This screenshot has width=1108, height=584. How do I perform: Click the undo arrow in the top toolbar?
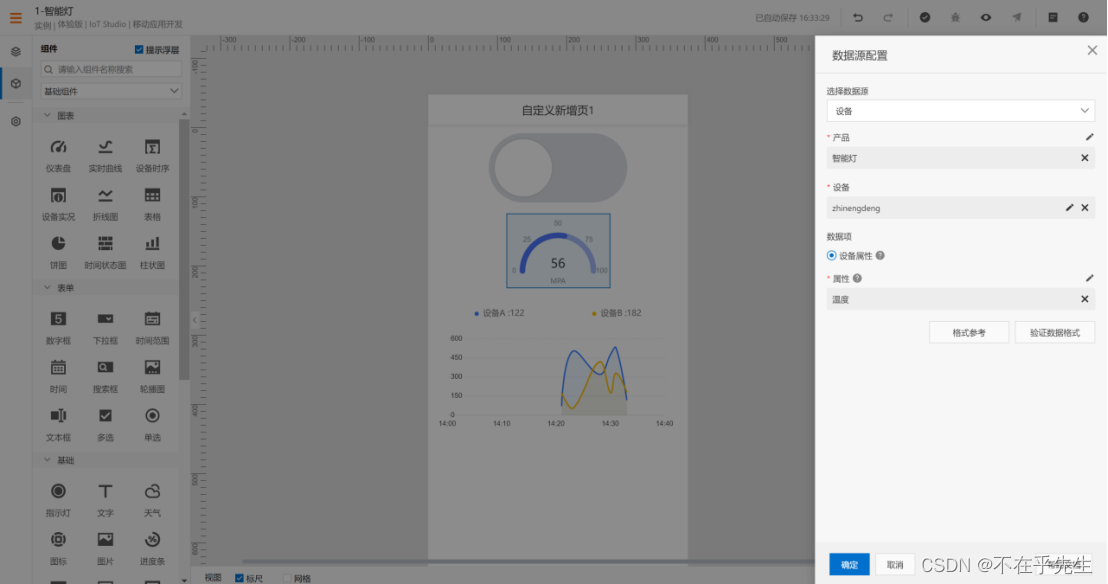pos(858,18)
